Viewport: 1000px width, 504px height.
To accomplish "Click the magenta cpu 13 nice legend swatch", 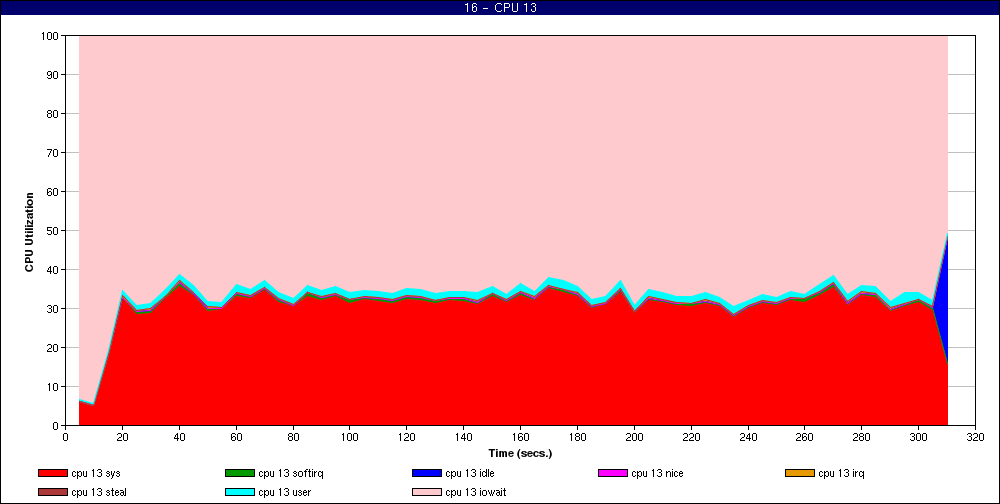I will (613, 473).
